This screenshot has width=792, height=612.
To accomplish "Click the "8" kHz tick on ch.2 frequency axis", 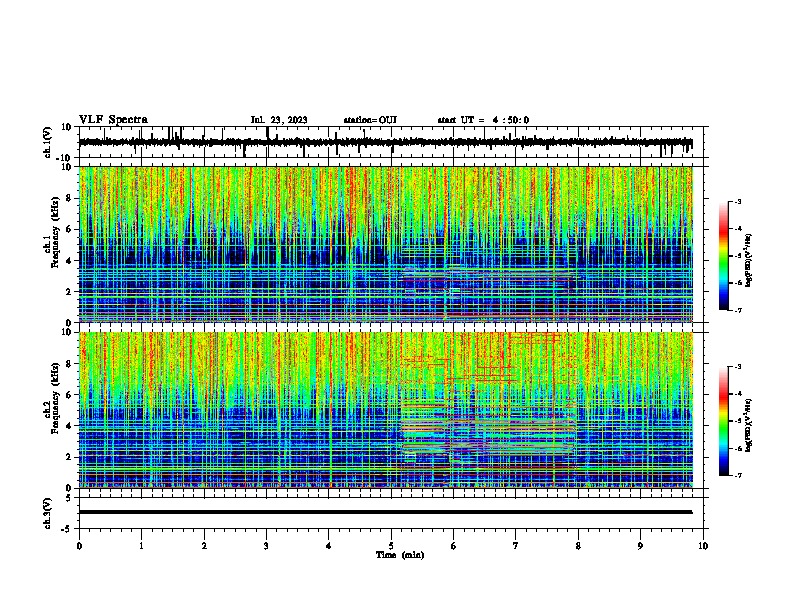I will pos(71,364).
